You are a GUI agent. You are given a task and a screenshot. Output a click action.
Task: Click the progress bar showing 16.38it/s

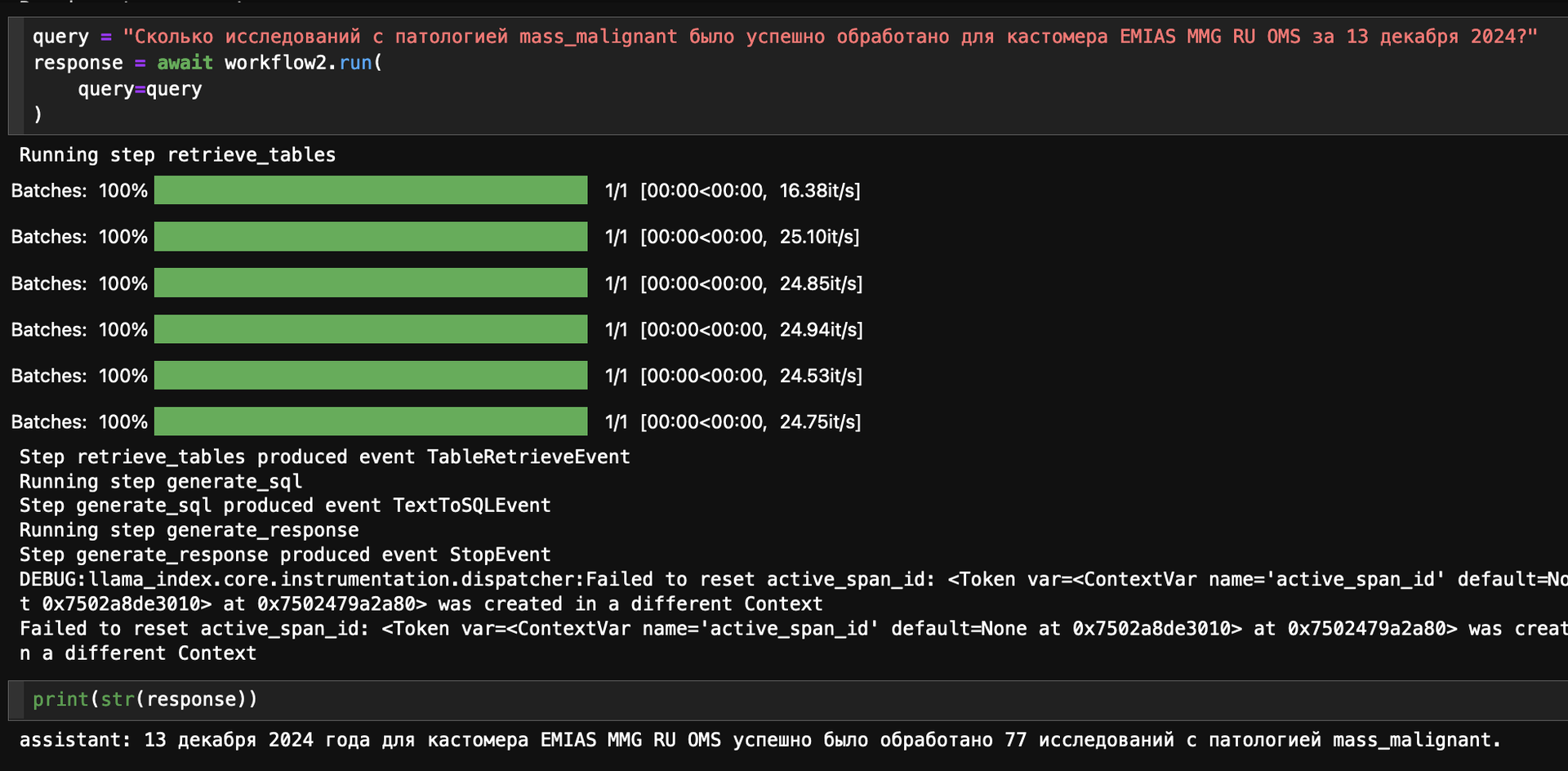coord(371,190)
